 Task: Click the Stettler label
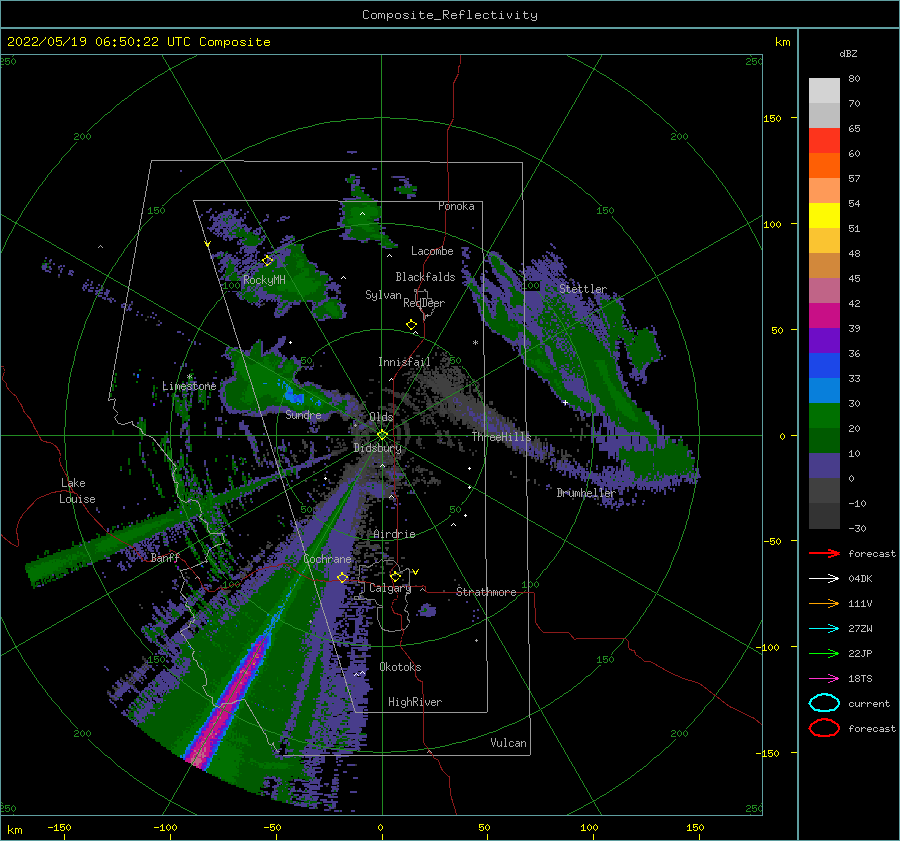tap(583, 289)
